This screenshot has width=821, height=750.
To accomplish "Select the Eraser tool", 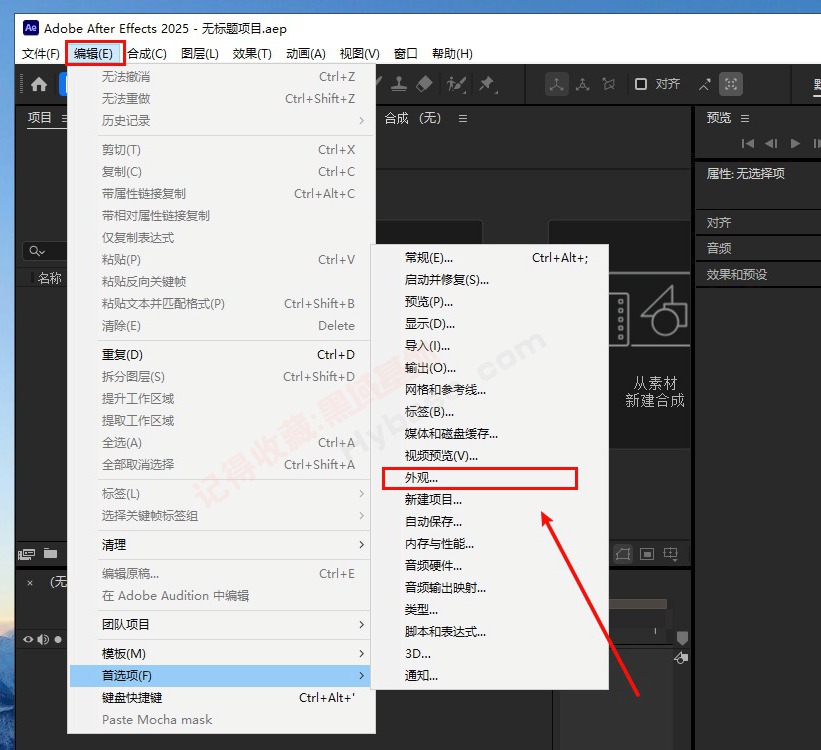I will click(424, 84).
